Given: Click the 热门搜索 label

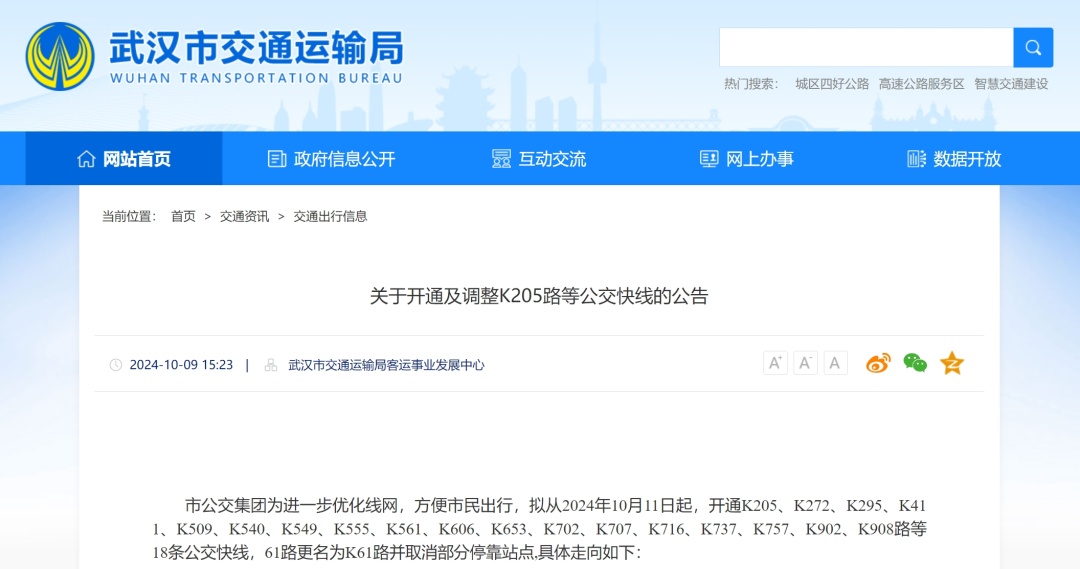Looking at the screenshot, I should [x=751, y=84].
